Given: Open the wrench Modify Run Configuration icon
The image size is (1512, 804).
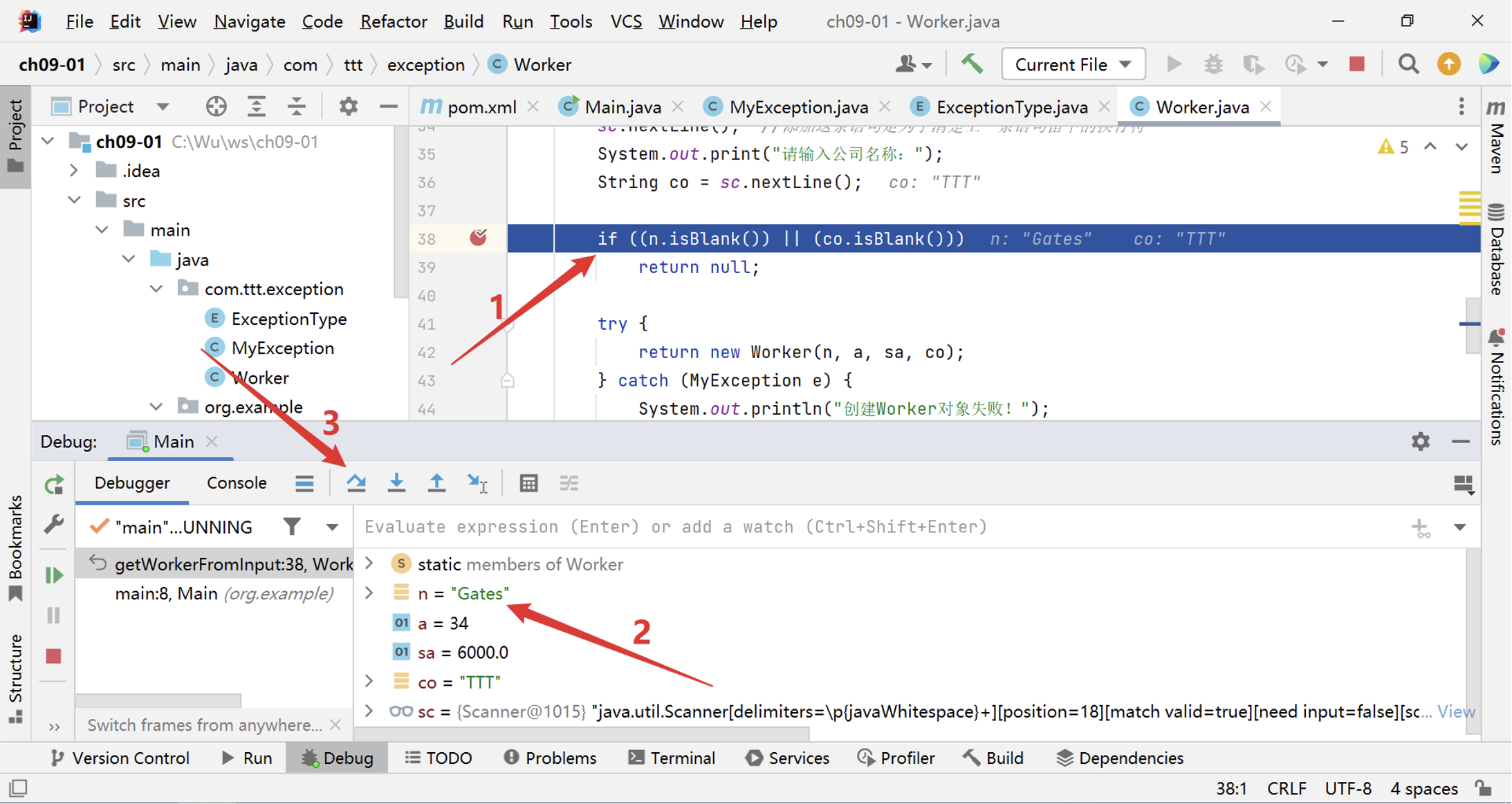Looking at the screenshot, I should pyautogui.click(x=54, y=524).
